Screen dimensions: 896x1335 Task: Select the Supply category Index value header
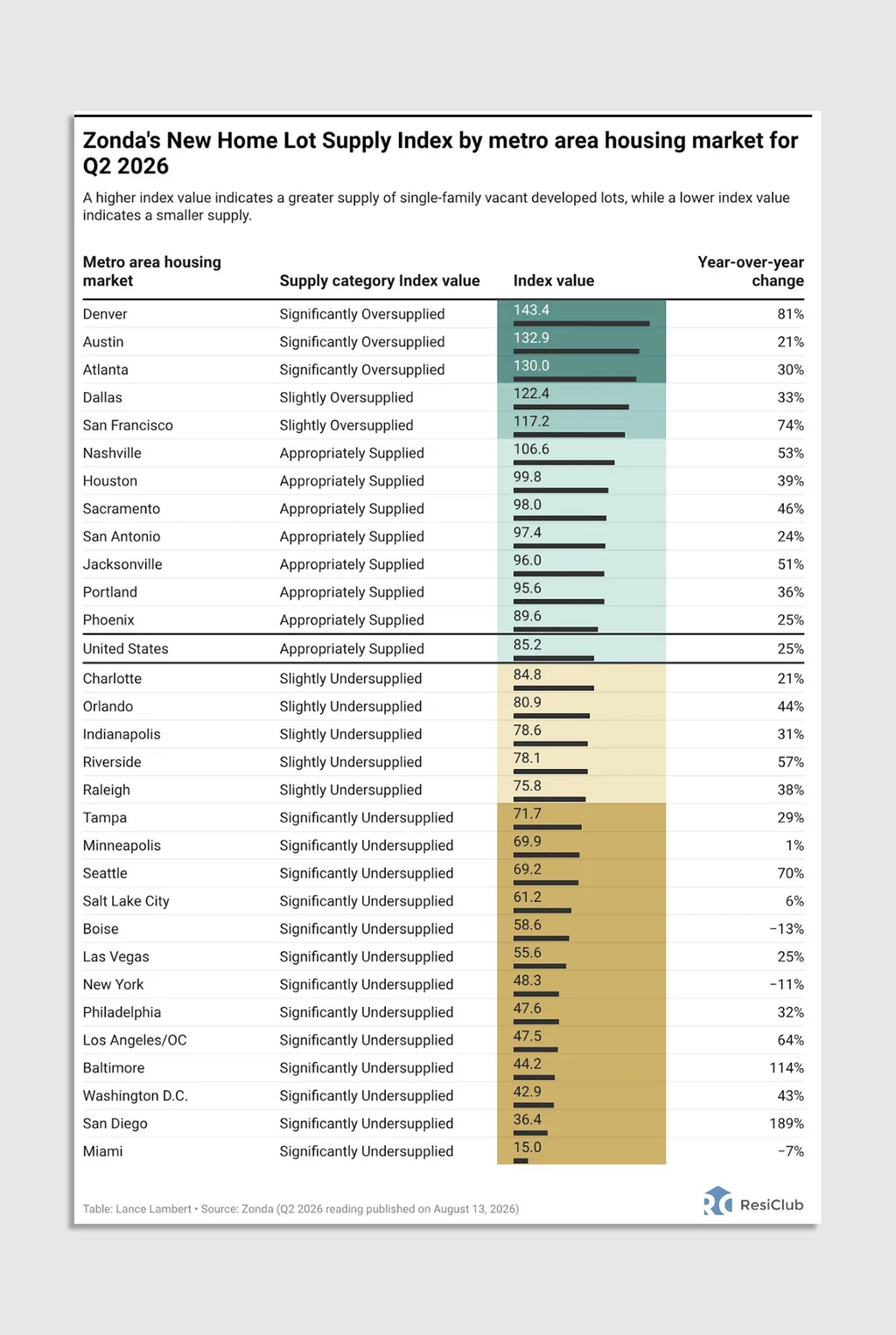(x=380, y=281)
